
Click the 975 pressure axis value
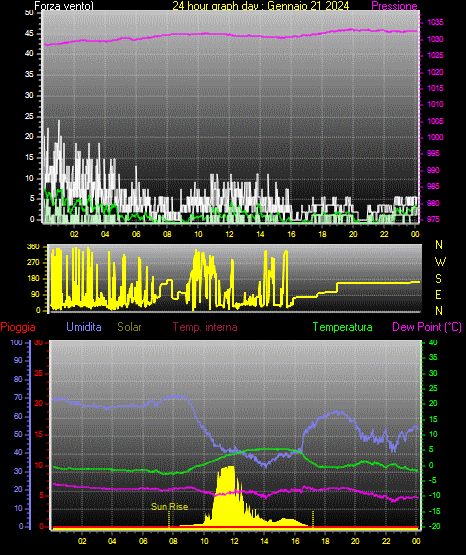(433, 219)
